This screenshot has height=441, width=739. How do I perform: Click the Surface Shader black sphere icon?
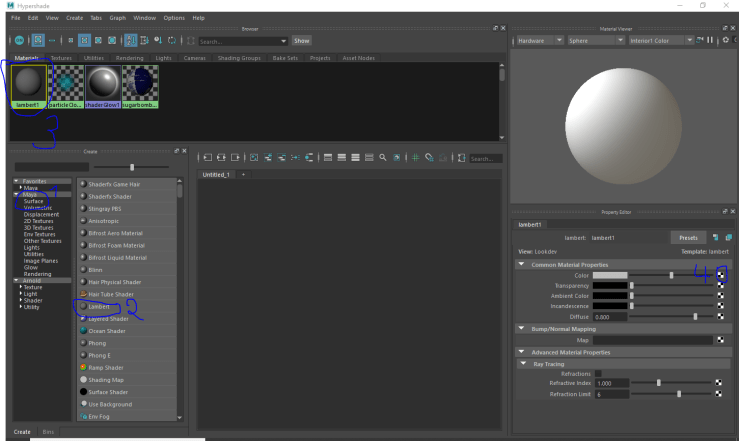click(x=82, y=392)
